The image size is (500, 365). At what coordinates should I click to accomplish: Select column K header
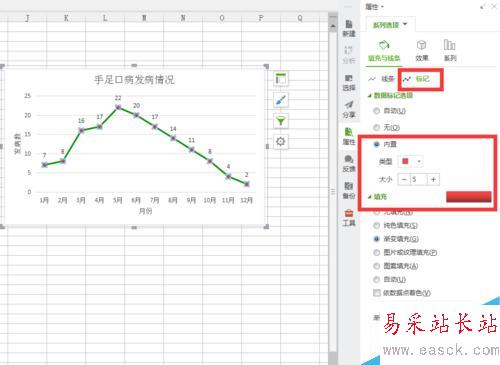click(66, 18)
